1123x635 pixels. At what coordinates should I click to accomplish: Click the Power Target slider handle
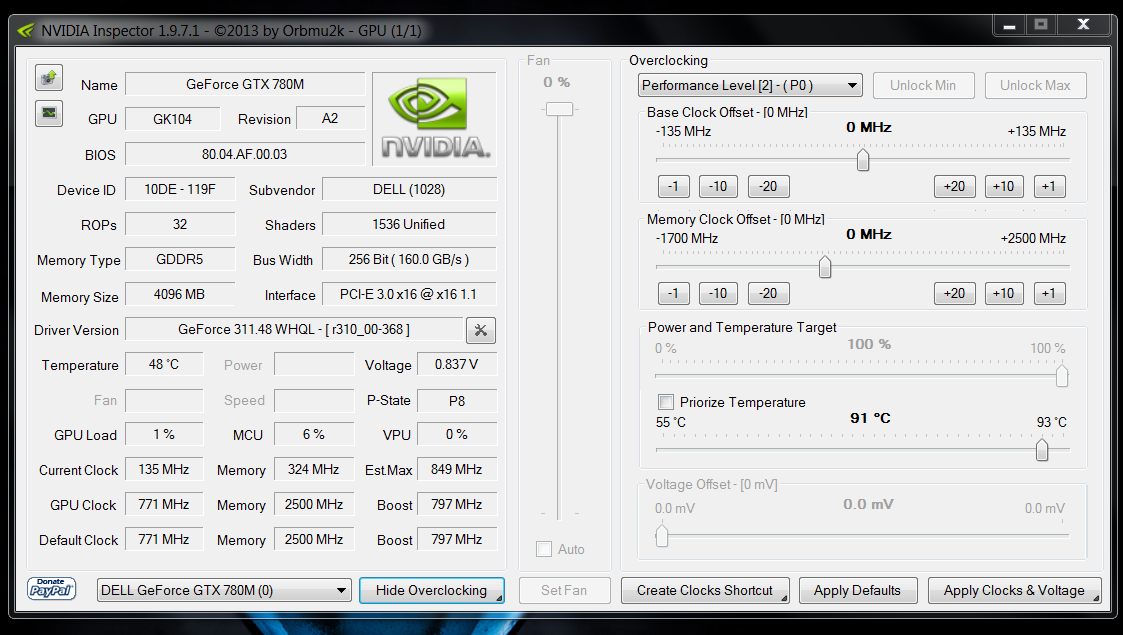point(1062,376)
